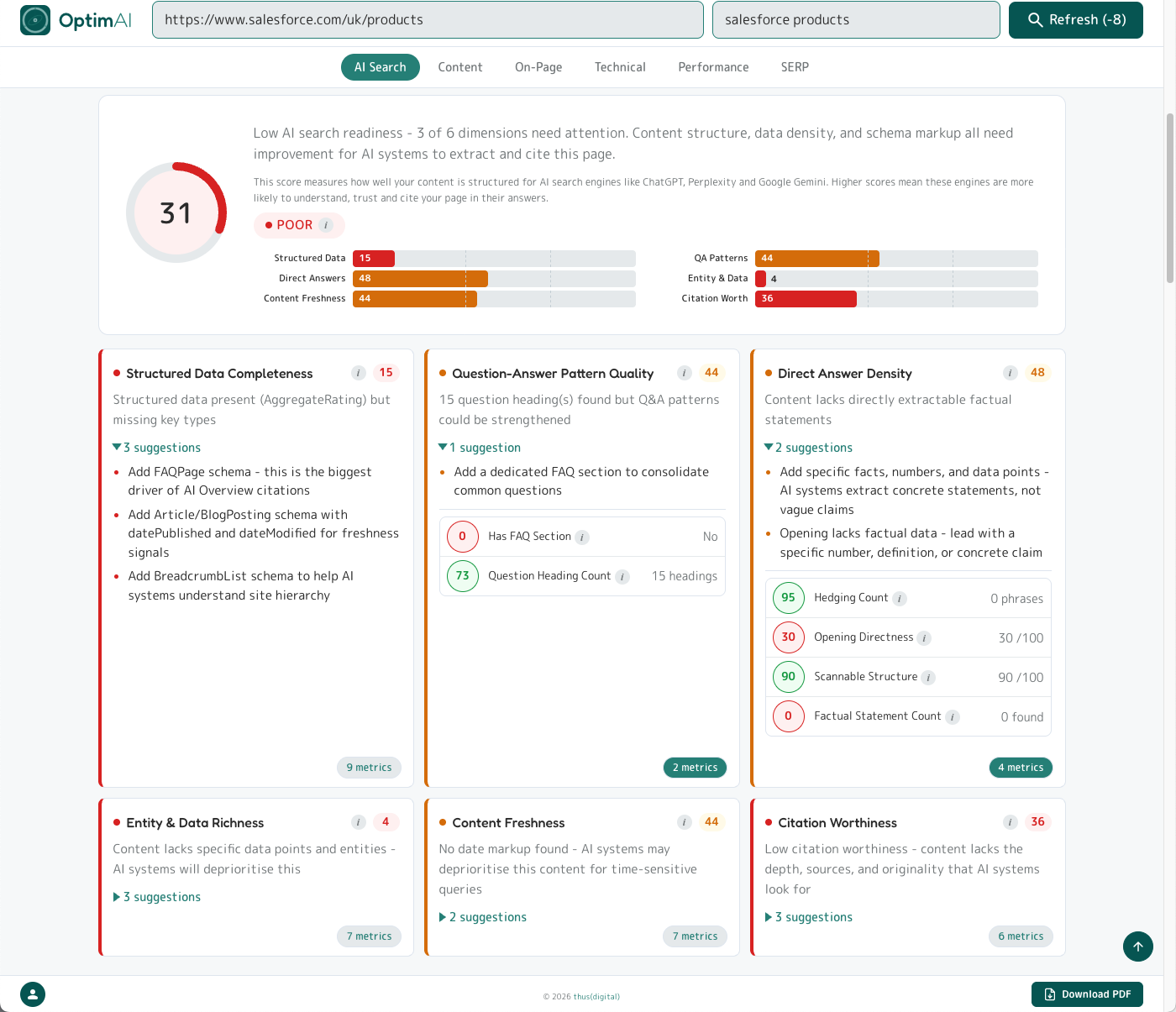
Task: Click the Direct Answers score bar
Action: [x=494, y=279]
